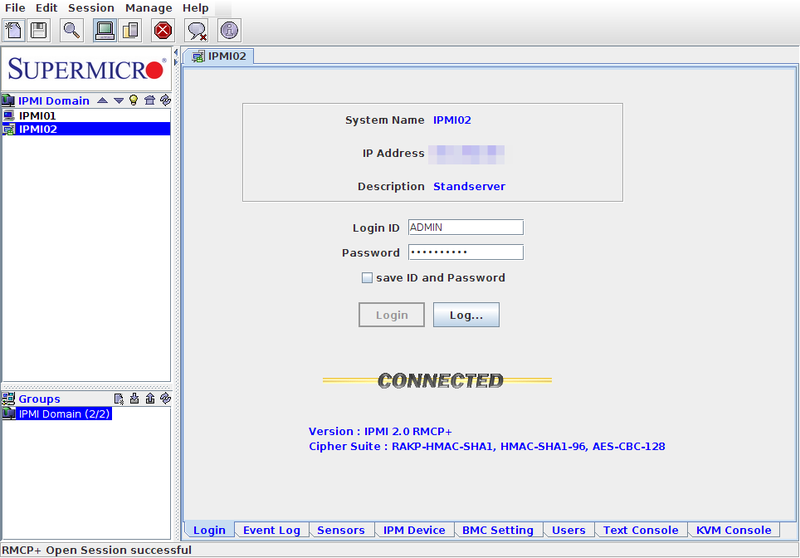This screenshot has width=800, height=558.
Task: Select the IPMI02 document tab
Action: tap(219, 56)
